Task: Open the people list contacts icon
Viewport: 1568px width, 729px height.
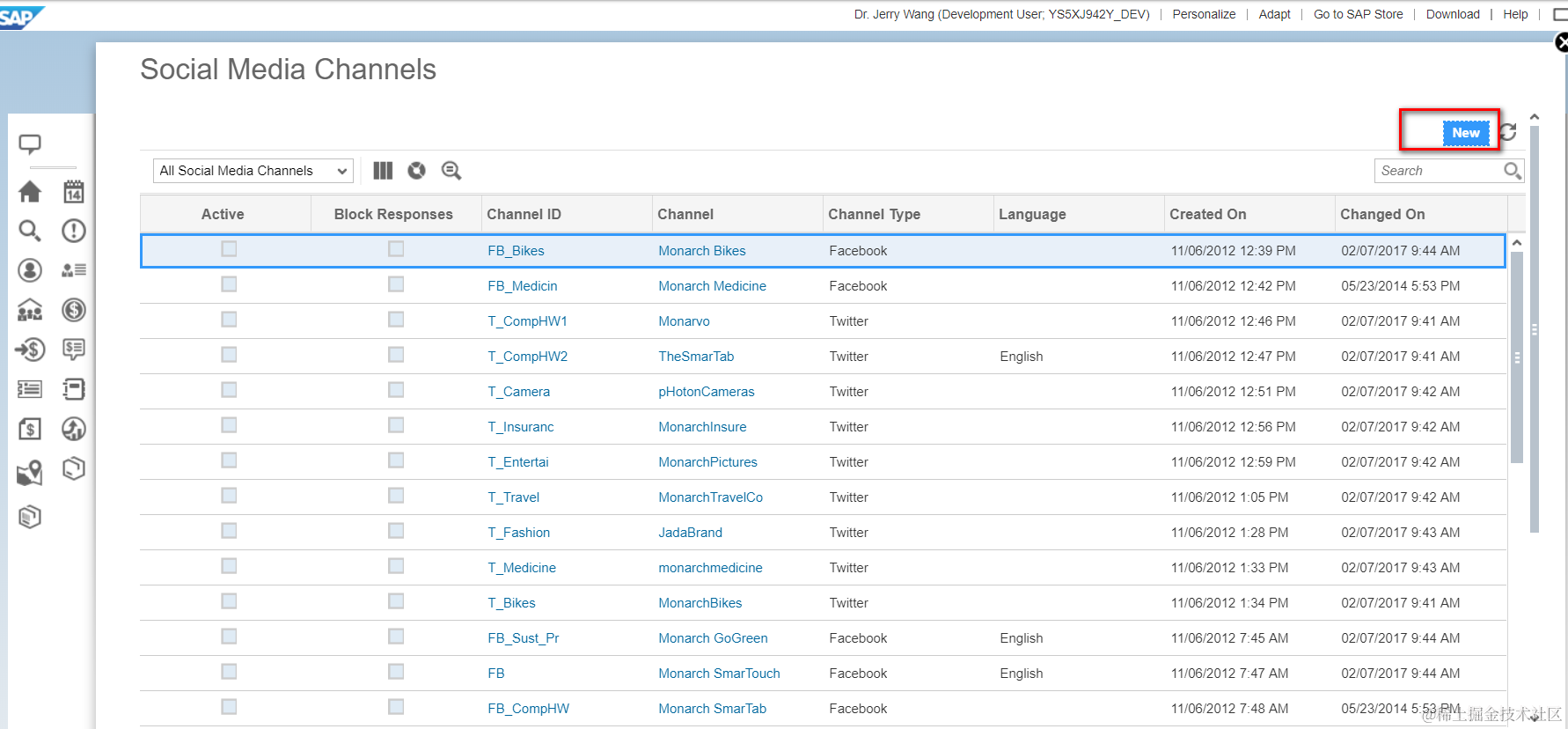Action: coord(74,270)
